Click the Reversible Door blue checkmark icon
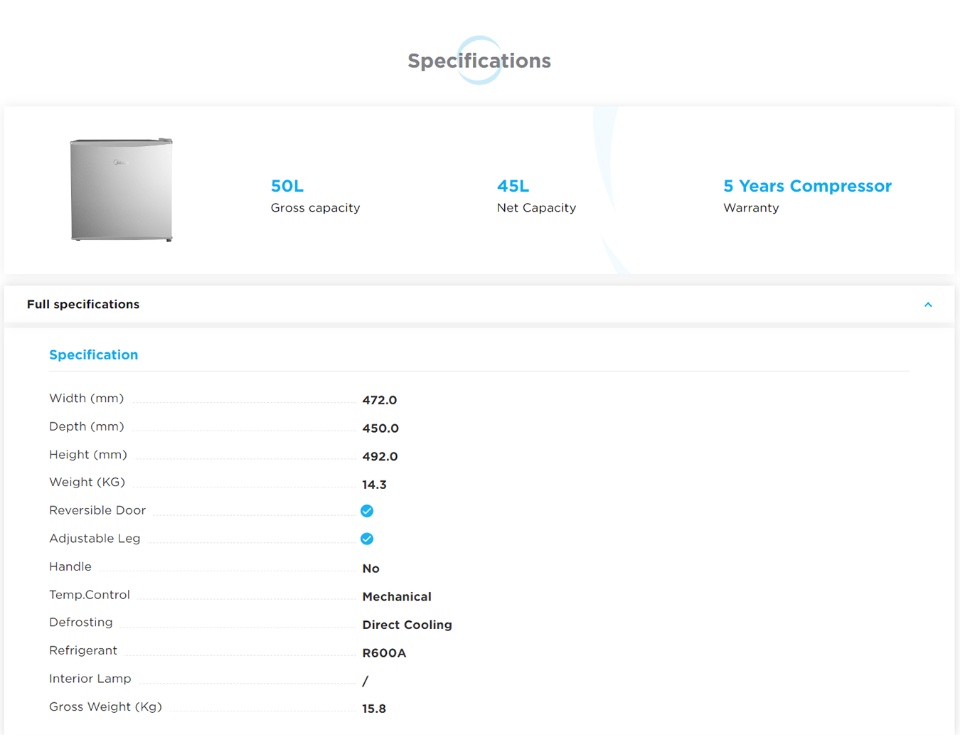The width and height of the screenshot is (960, 740). (x=367, y=511)
